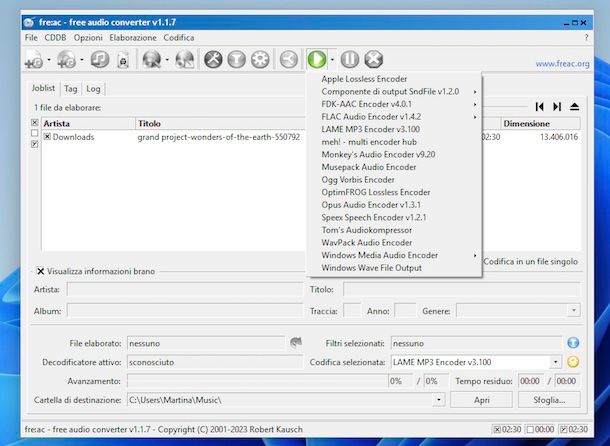Switch to the Tag tab
610x446 pixels.
70,89
